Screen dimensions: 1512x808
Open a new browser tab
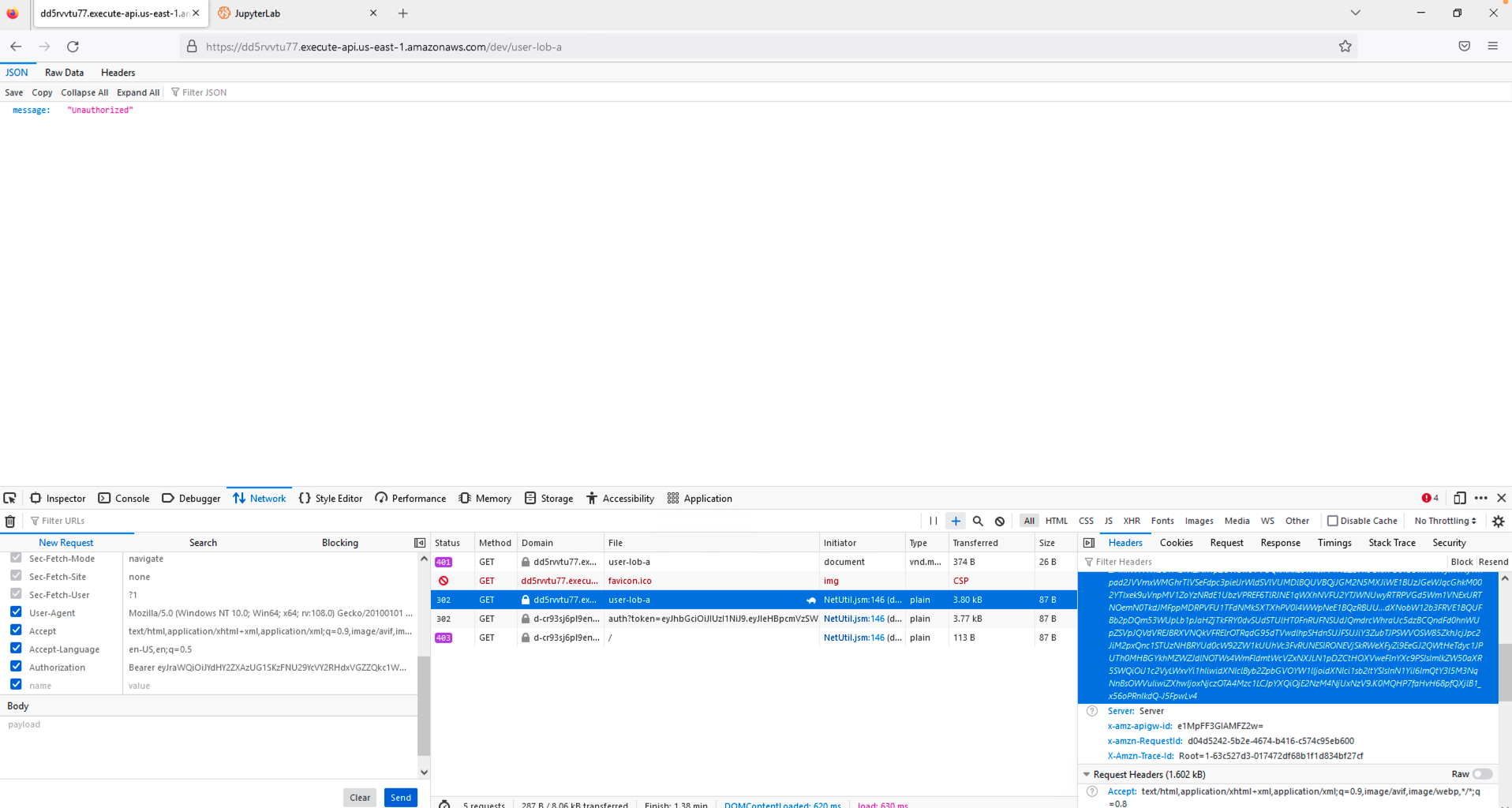pos(403,13)
